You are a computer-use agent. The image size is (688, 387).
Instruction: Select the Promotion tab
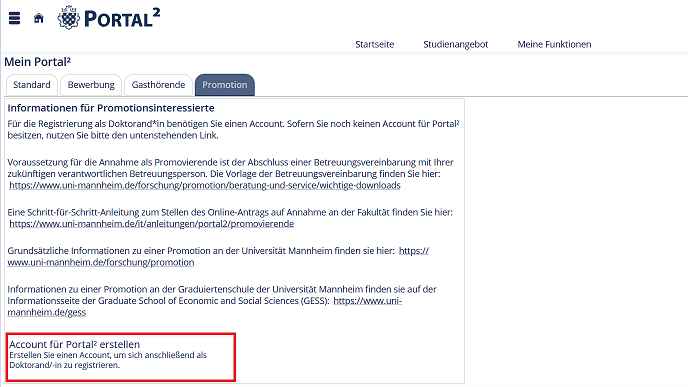[x=225, y=85]
